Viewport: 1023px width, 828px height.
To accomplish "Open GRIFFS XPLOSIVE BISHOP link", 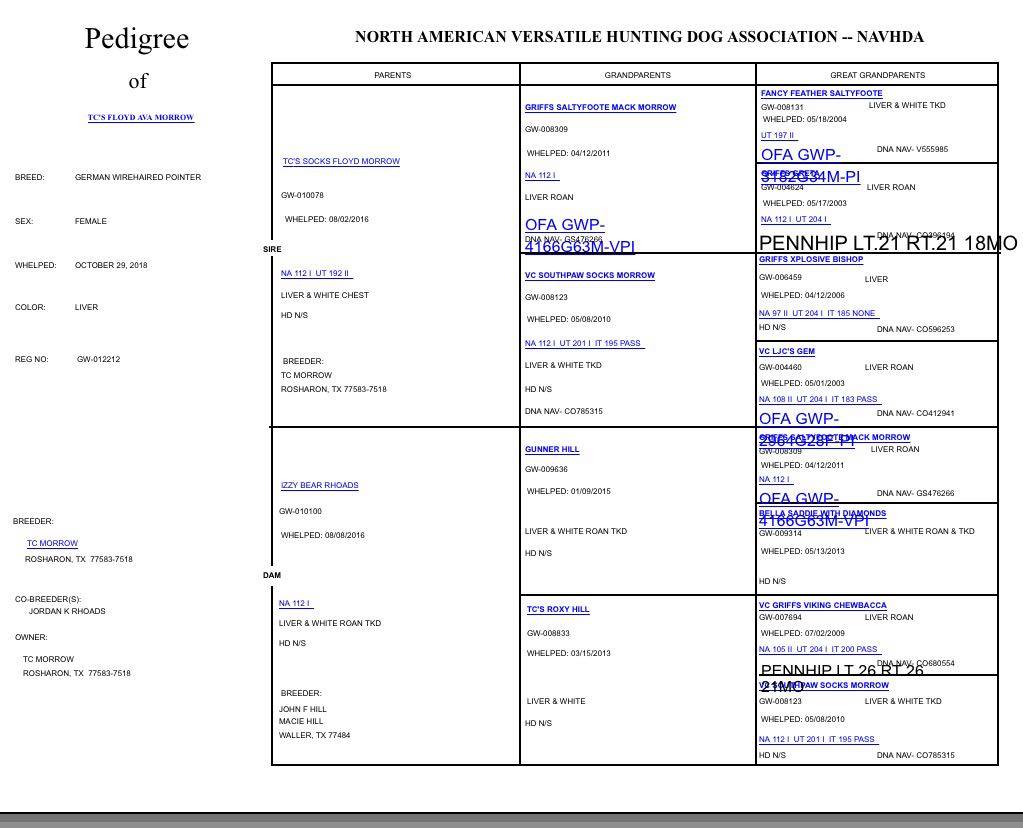I will (x=811, y=259).
